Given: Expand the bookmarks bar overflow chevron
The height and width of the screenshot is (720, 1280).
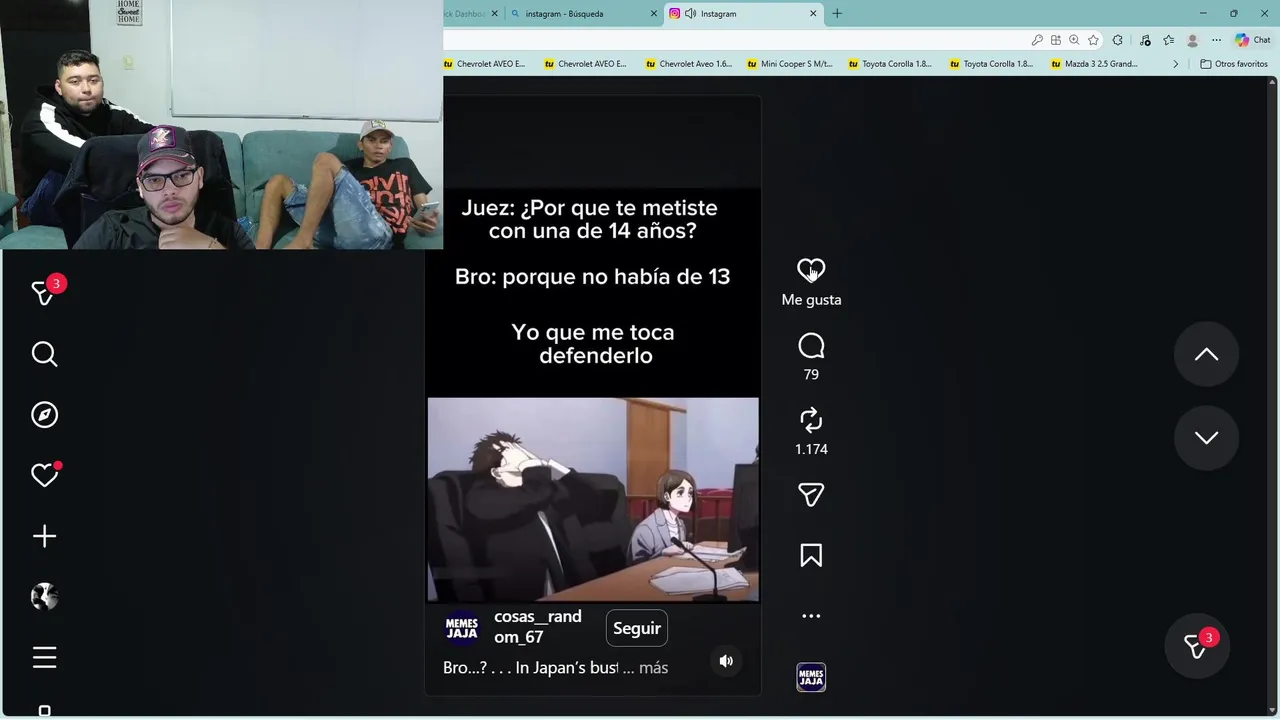Looking at the screenshot, I should (1176, 64).
